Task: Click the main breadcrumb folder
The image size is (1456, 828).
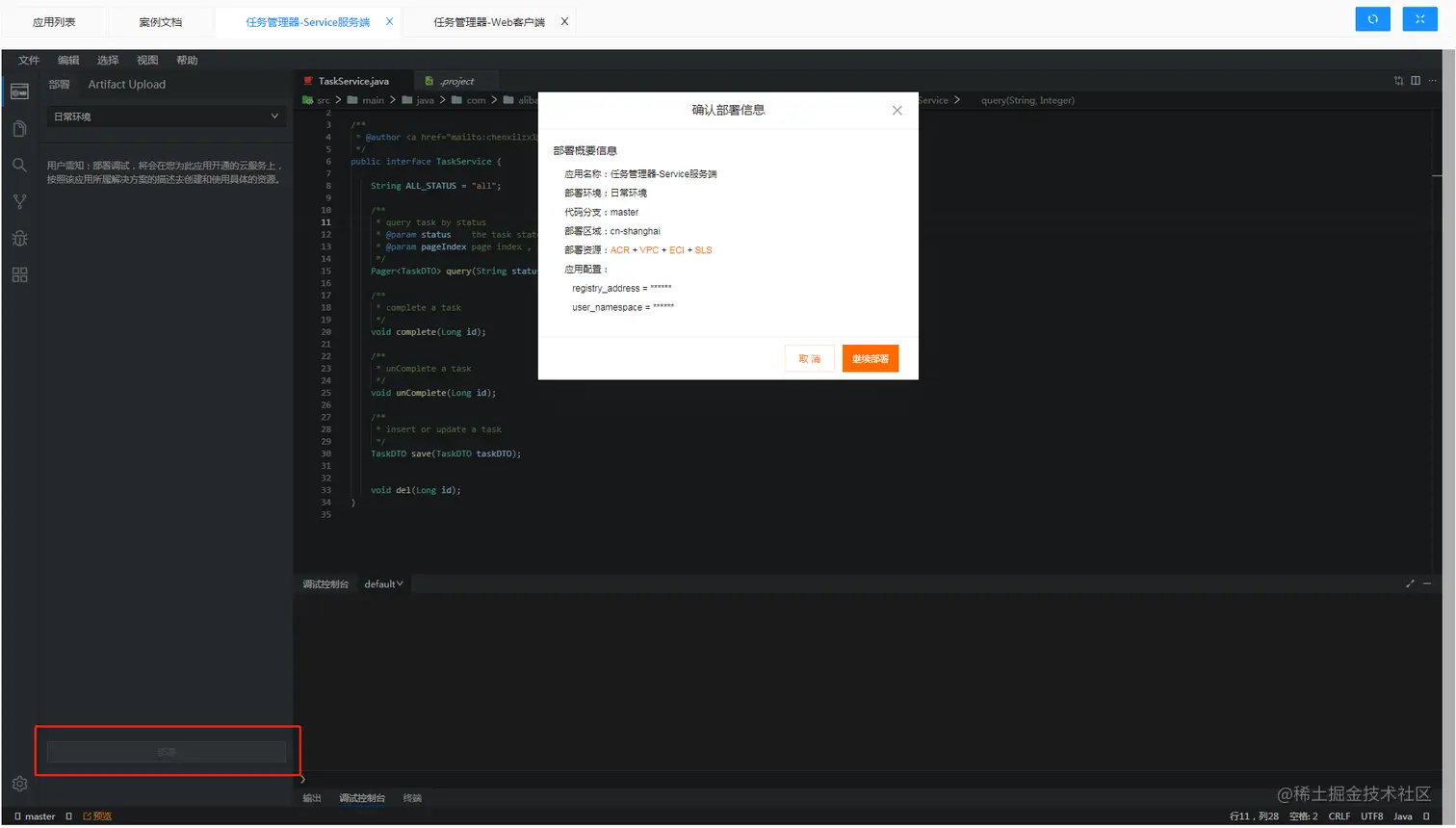Action: [x=366, y=100]
